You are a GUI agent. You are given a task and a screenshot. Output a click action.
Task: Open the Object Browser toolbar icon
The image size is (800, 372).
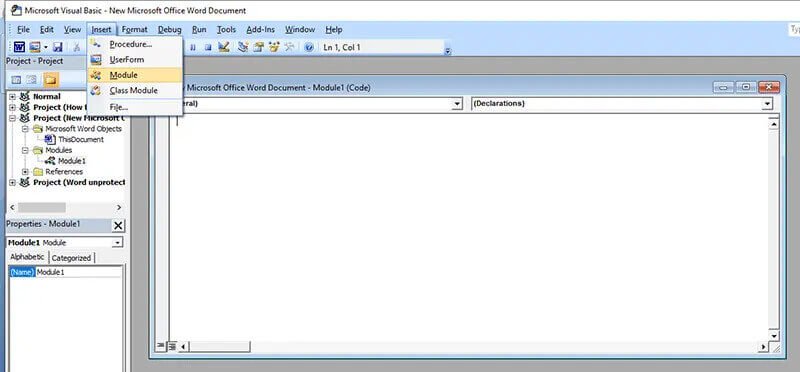tap(274, 47)
